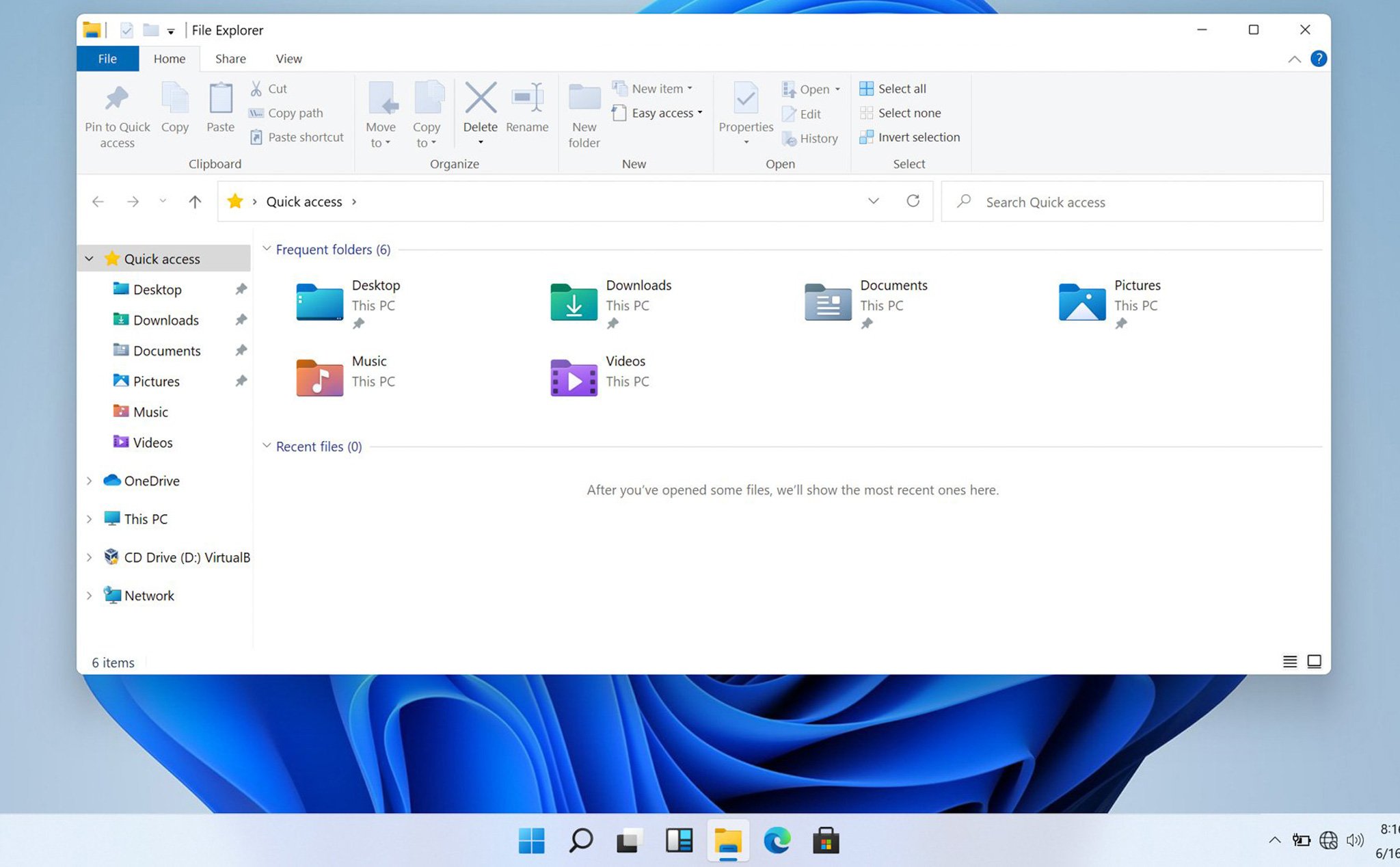The height and width of the screenshot is (867, 1400).
Task: Switch to the View tab
Action: pyautogui.click(x=288, y=58)
